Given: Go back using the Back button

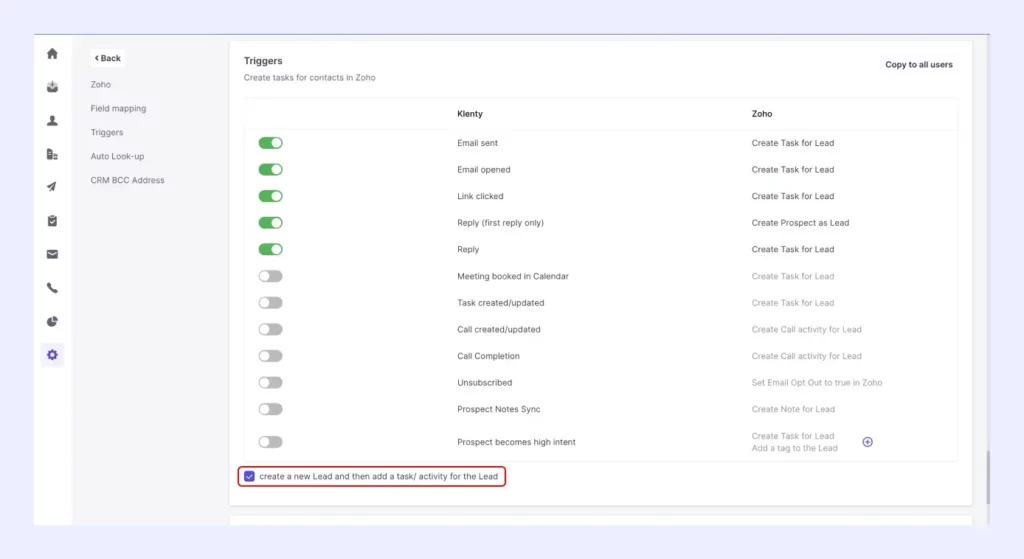Looking at the screenshot, I should 108,58.
